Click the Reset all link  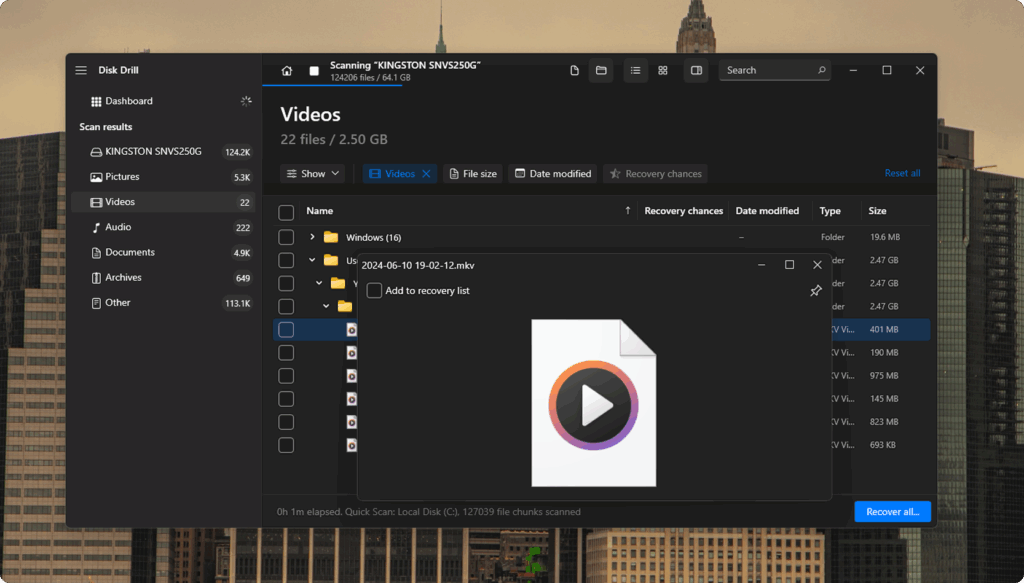[903, 173]
